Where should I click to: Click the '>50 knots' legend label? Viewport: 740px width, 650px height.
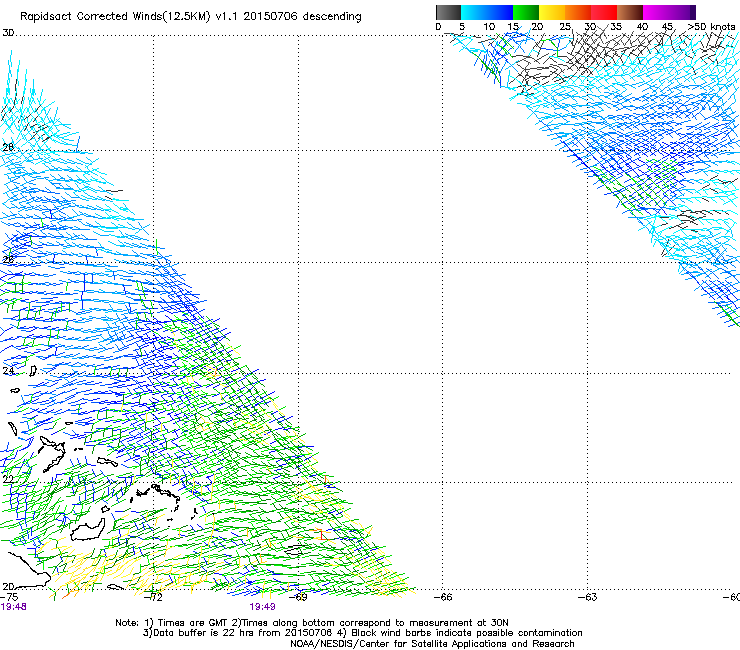coord(711,26)
